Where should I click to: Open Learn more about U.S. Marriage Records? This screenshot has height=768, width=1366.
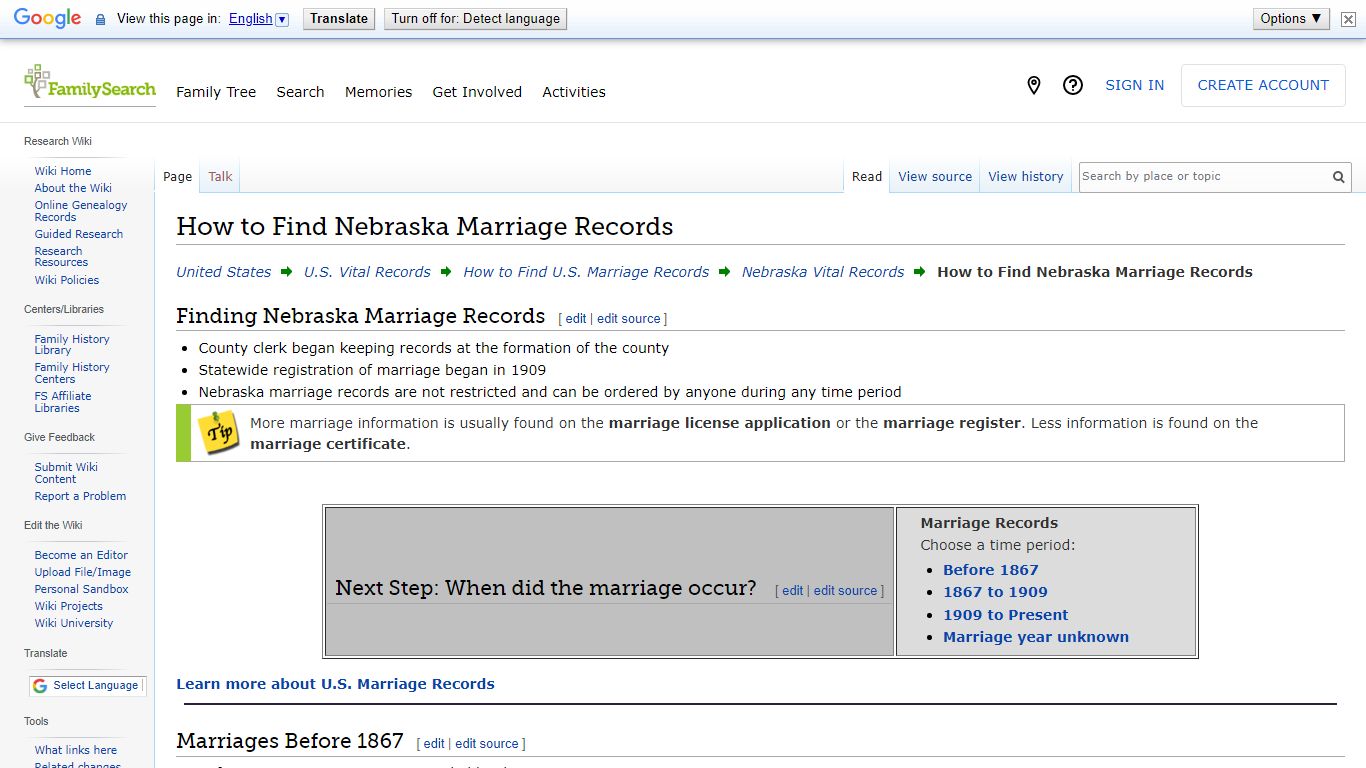coord(335,684)
